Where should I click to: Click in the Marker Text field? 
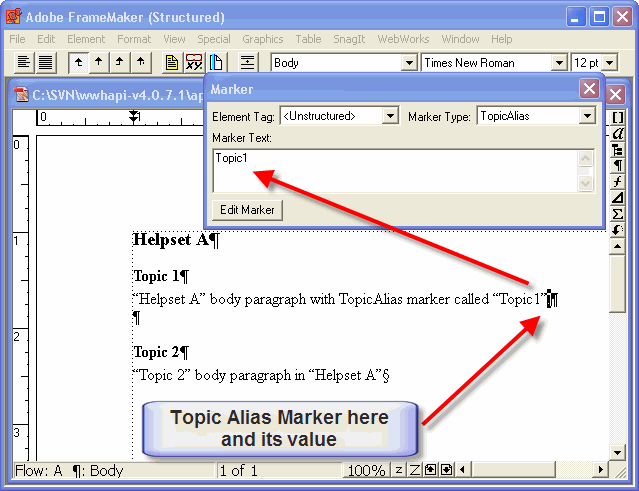click(x=395, y=170)
